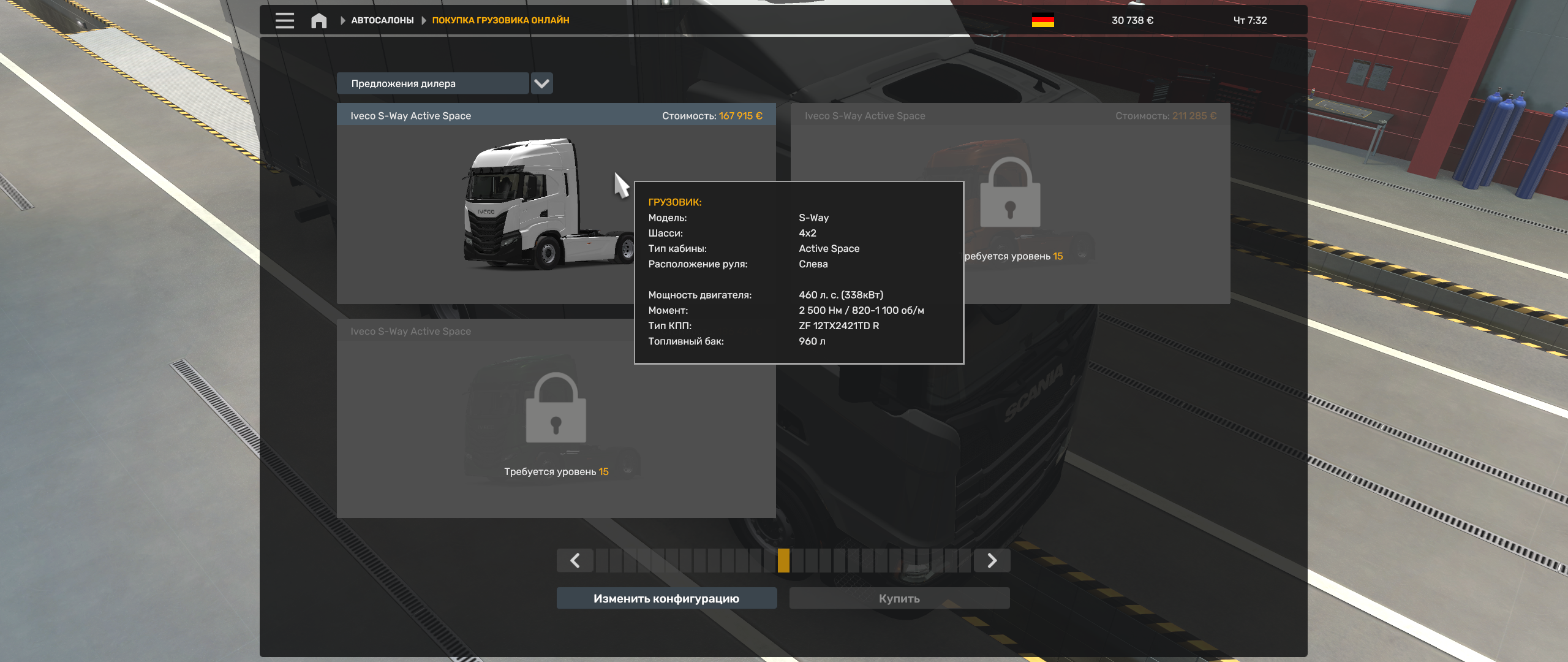Open the hamburger main menu

pyautogui.click(x=284, y=20)
